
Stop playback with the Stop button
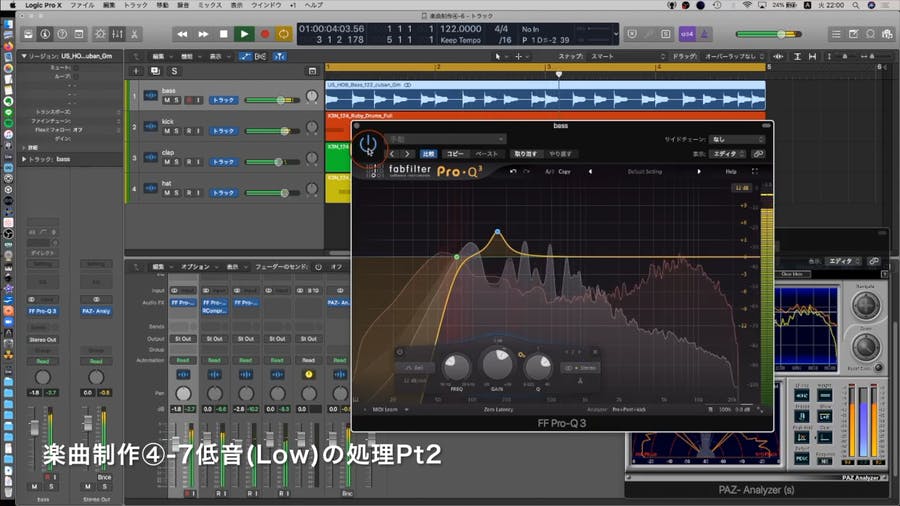(x=224, y=34)
